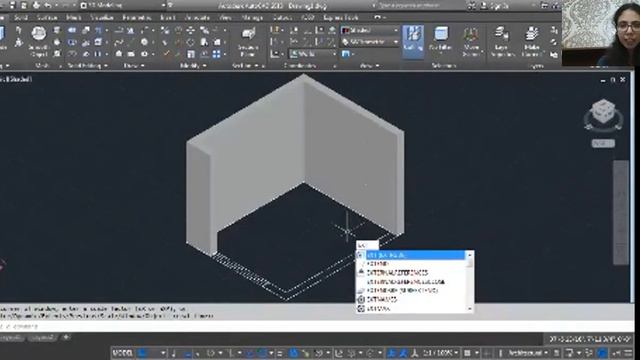This screenshot has width=640, height=360.
Task: Open the No Filter selection filter
Action: coord(441,40)
